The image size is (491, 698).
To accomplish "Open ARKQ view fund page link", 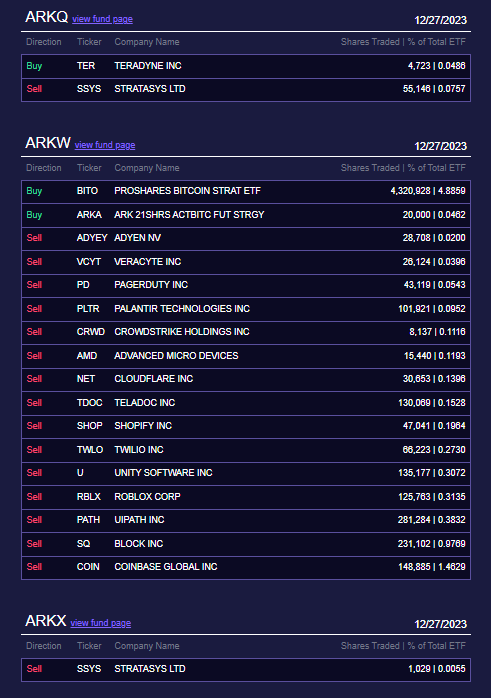I will pos(102,19).
